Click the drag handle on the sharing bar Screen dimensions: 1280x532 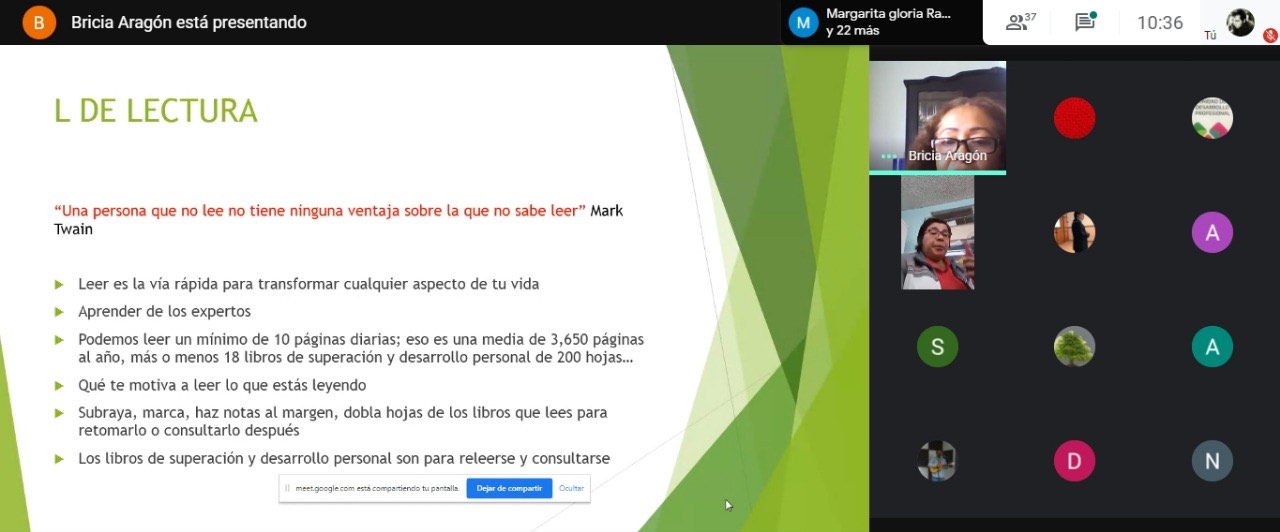287,488
